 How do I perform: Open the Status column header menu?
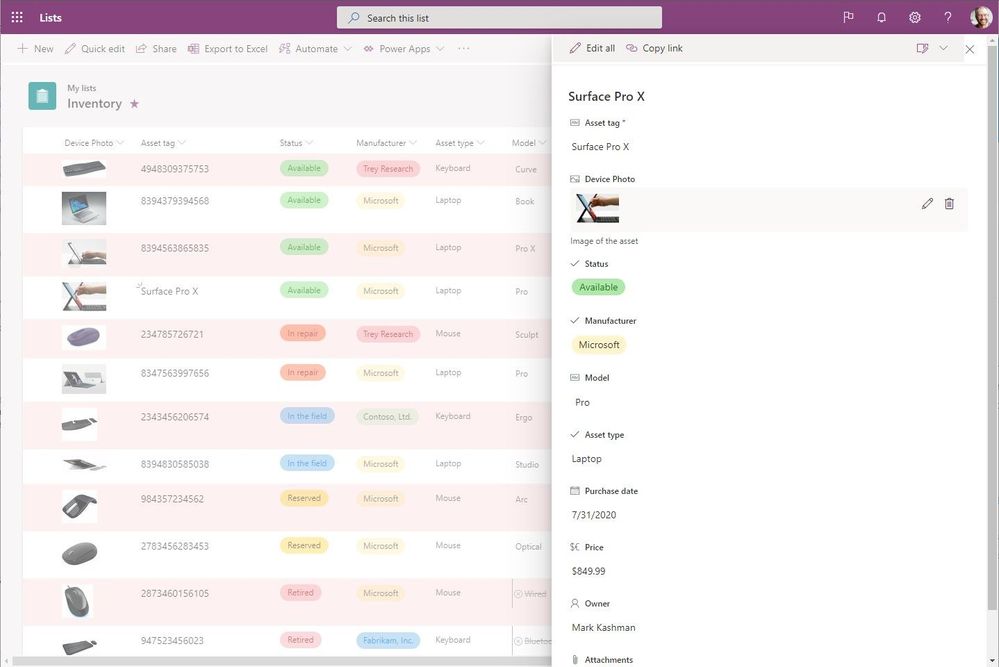point(296,143)
